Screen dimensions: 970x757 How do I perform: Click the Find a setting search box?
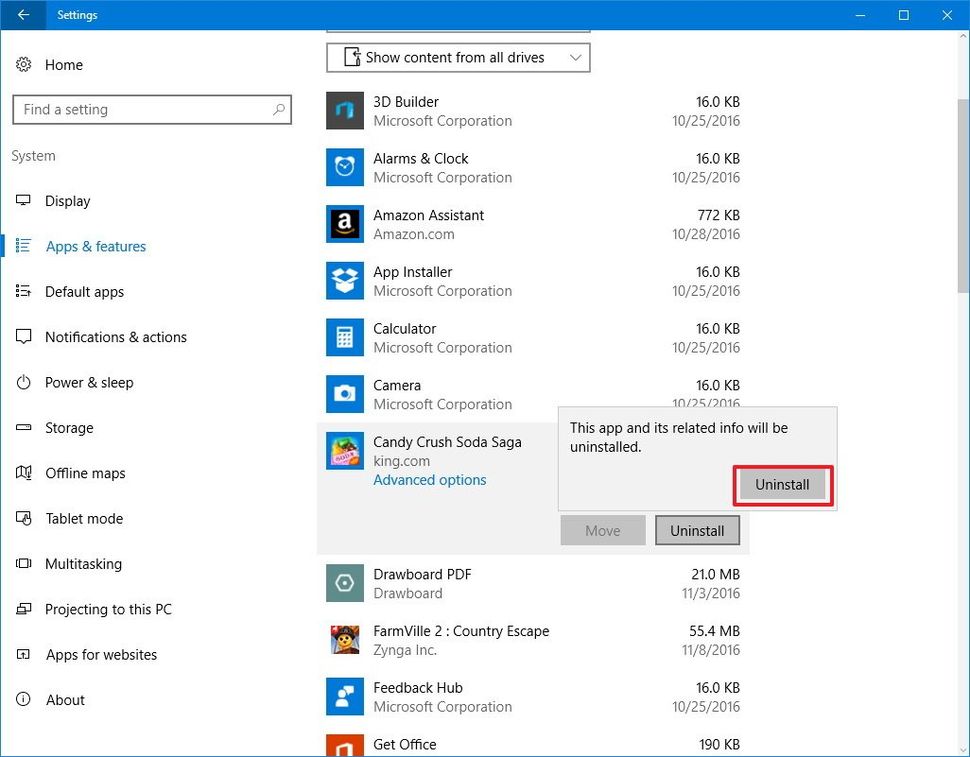152,110
